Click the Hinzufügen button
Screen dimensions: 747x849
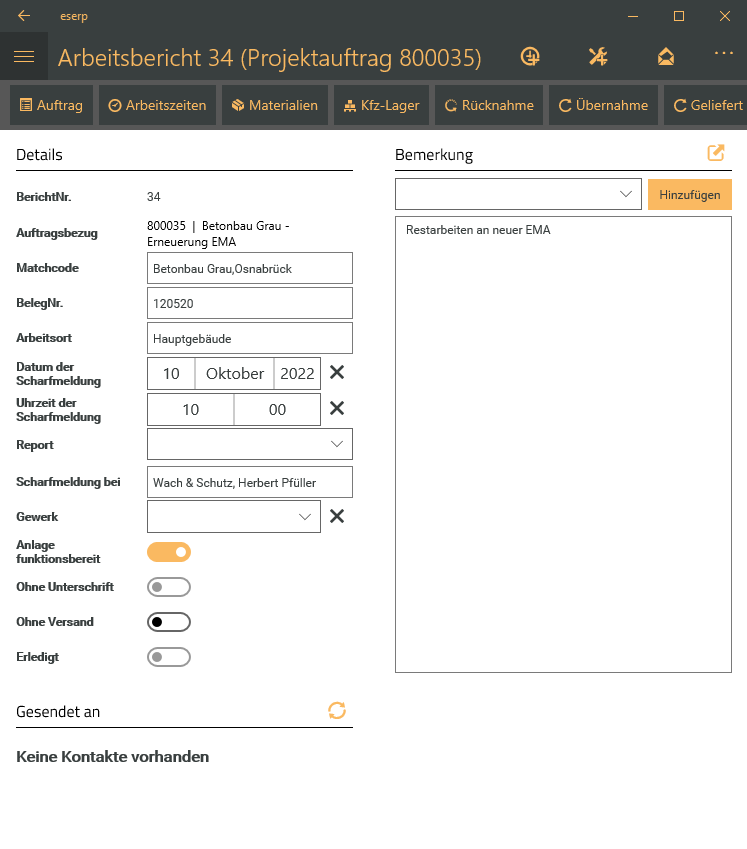coord(689,195)
